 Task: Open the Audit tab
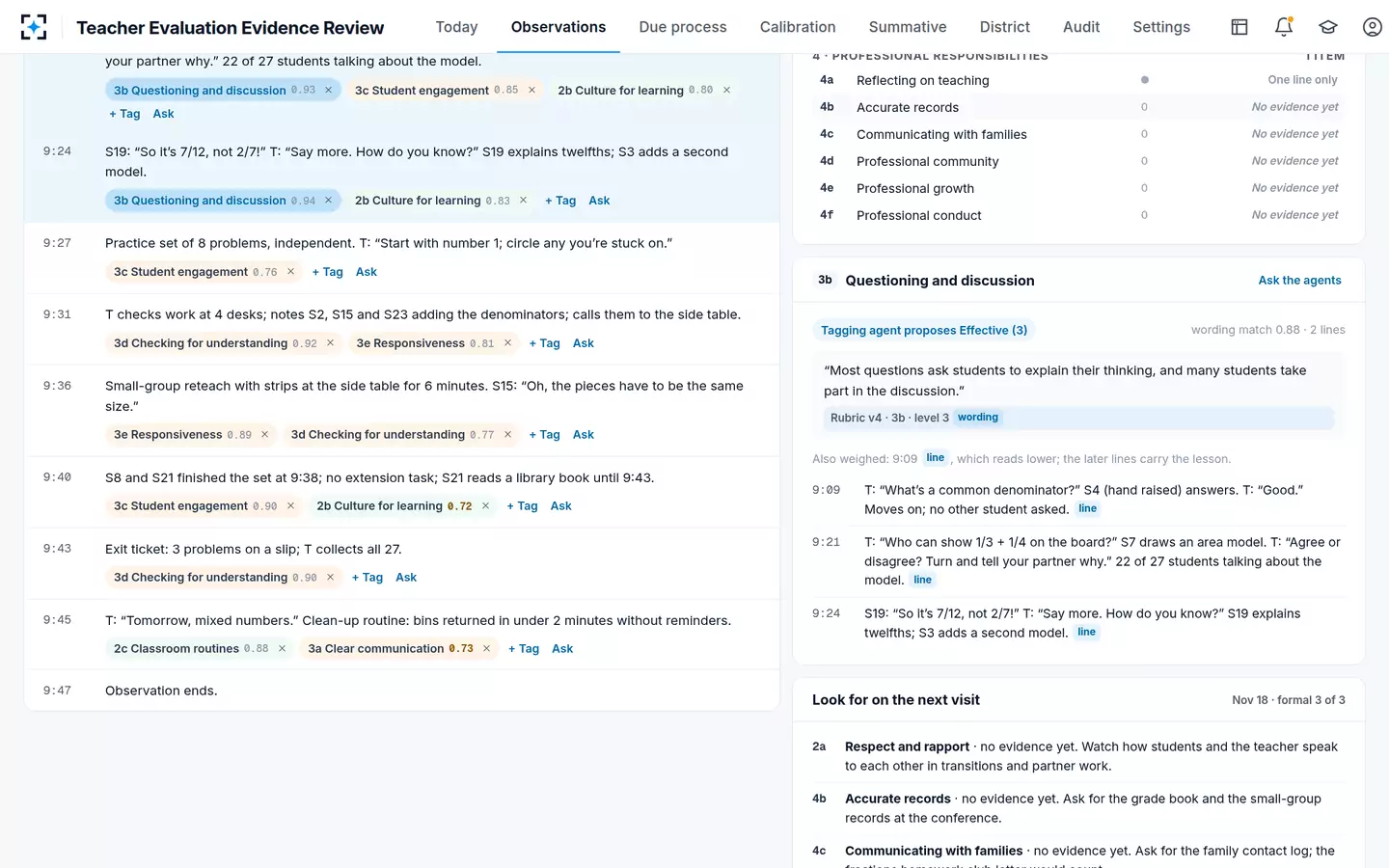click(1081, 27)
